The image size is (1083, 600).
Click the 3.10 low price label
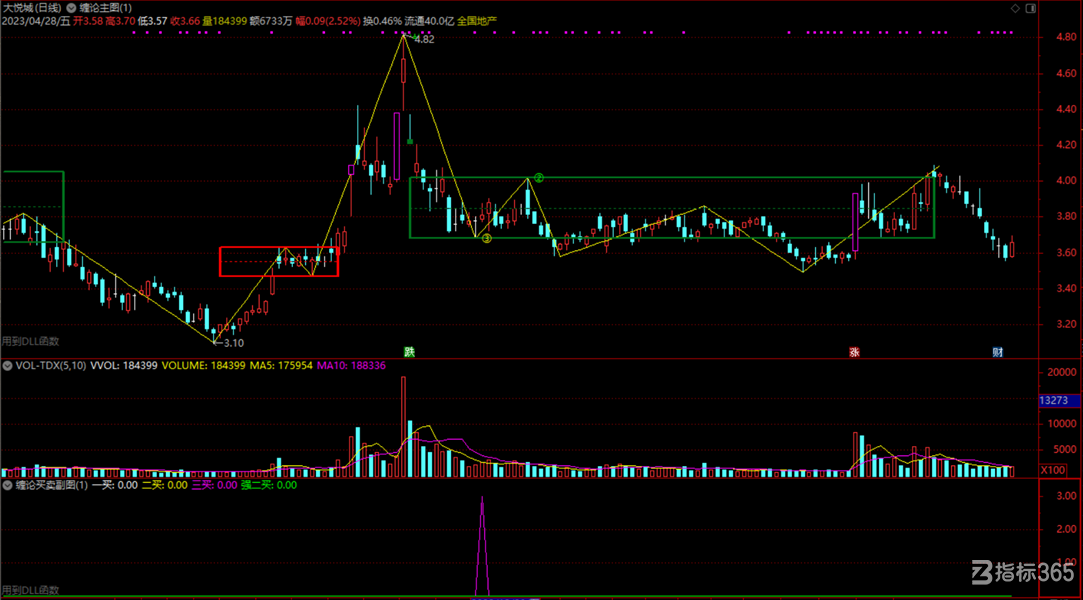coord(233,342)
